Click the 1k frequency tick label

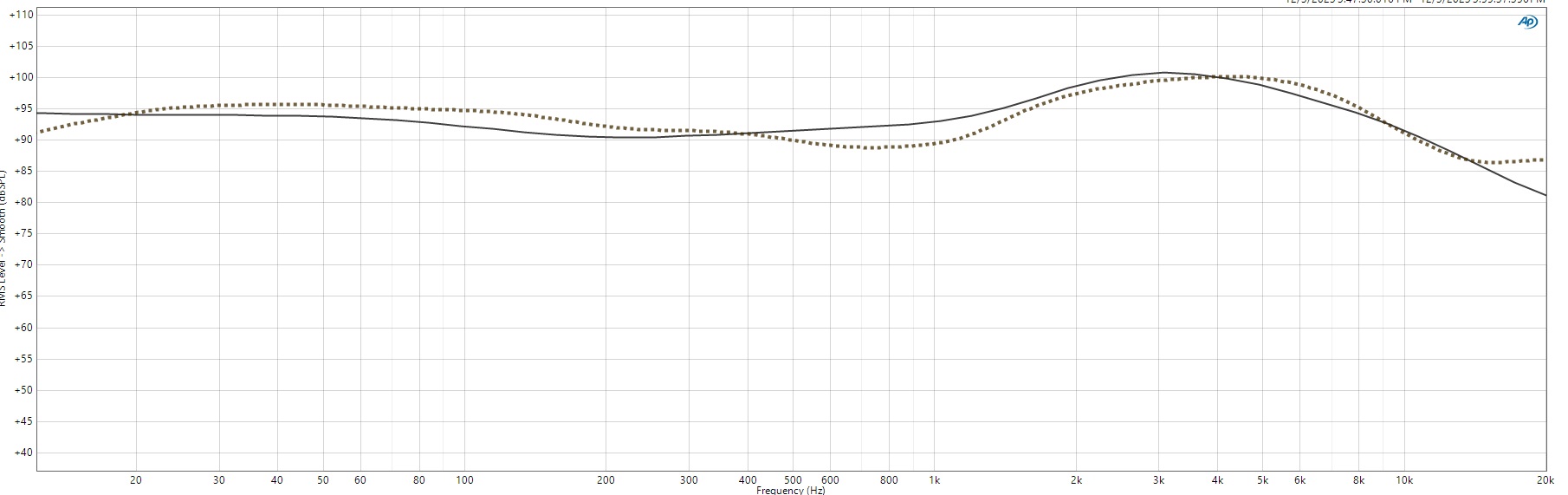pos(935,479)
